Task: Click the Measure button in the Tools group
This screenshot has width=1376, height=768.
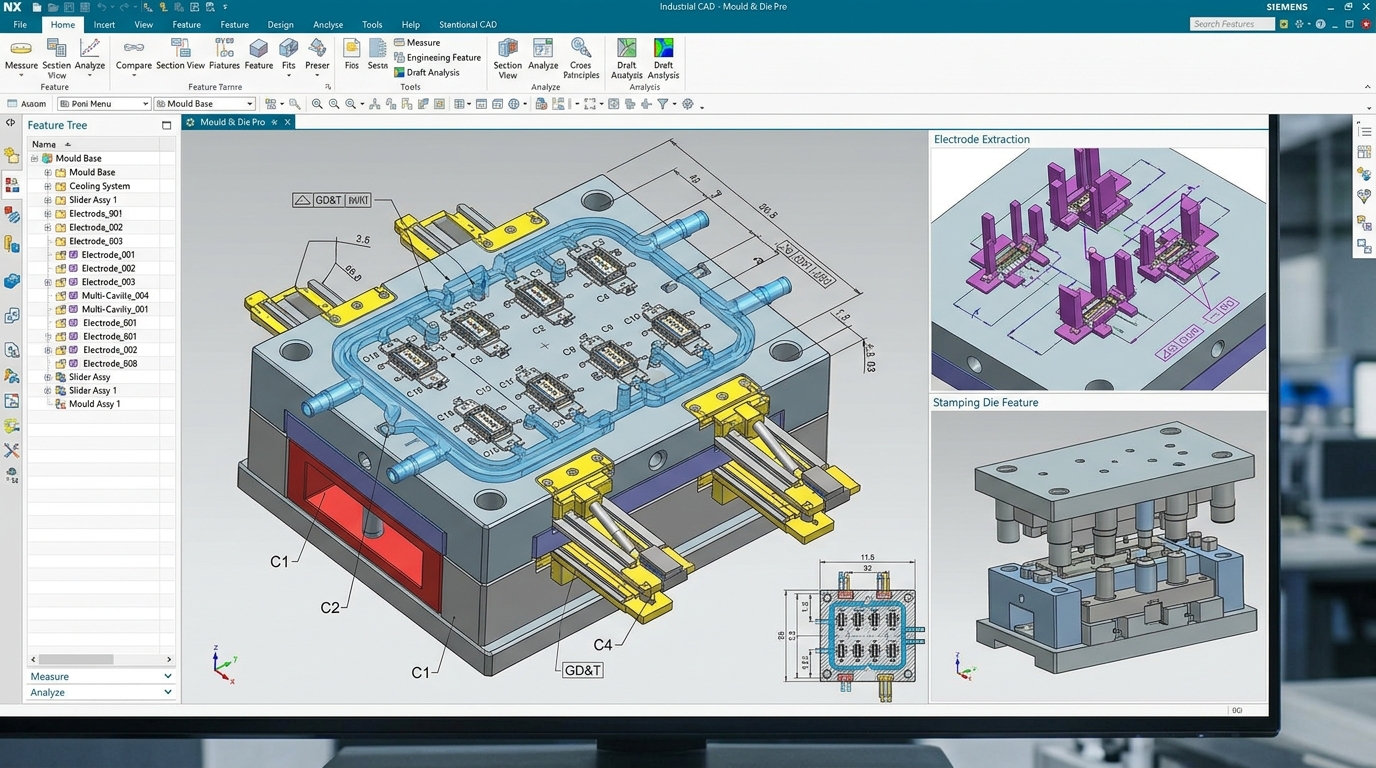Action: [x=417, y=42]
